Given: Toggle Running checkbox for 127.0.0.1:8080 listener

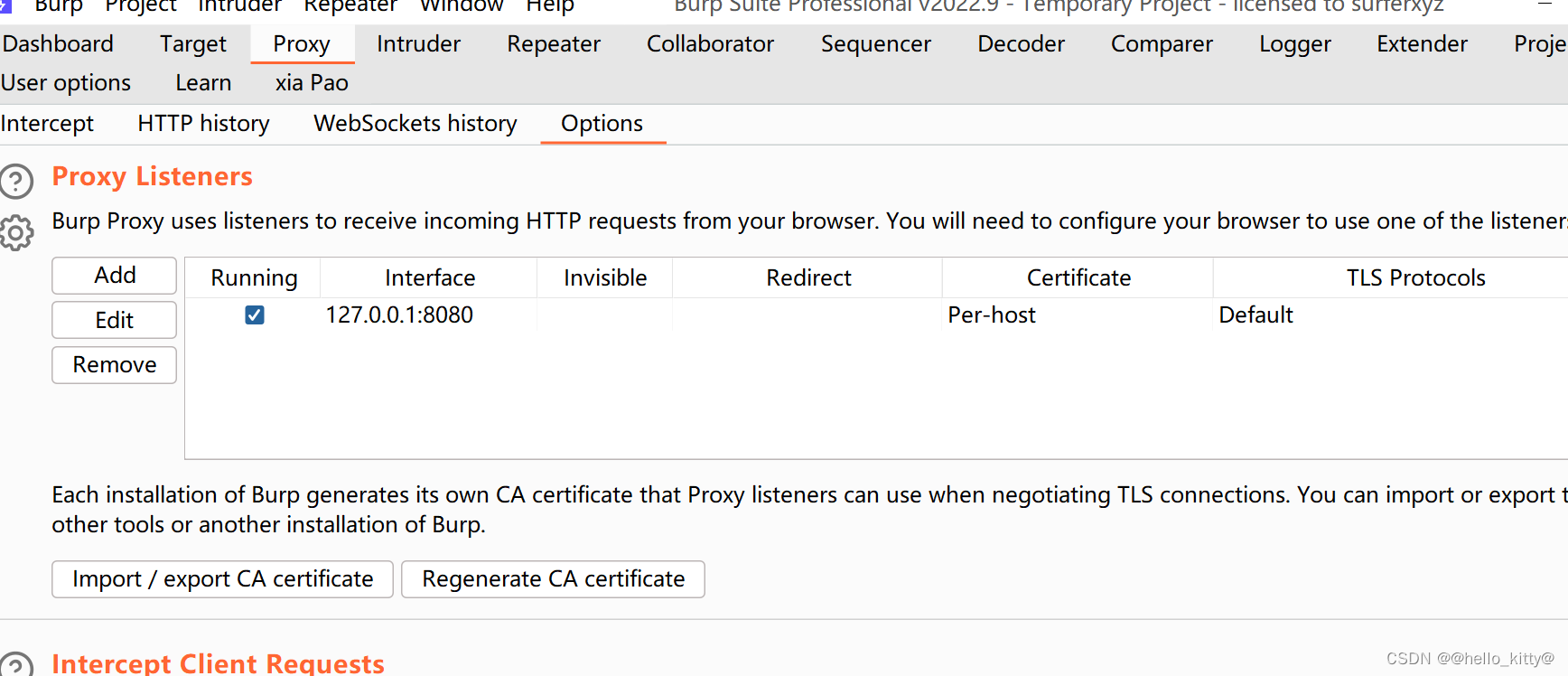Looking at the screenshot, I should tap(255, 315).
